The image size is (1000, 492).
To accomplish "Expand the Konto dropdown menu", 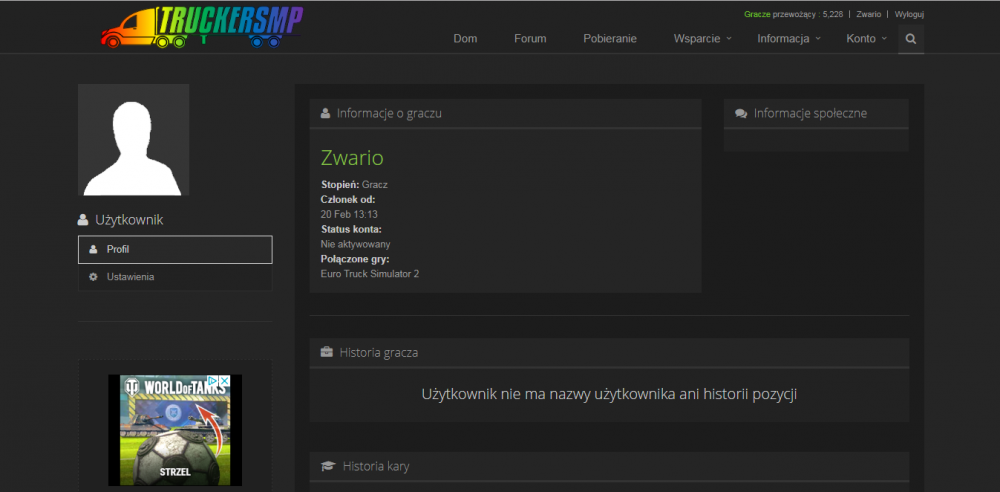I will click(x=866, y=39).
